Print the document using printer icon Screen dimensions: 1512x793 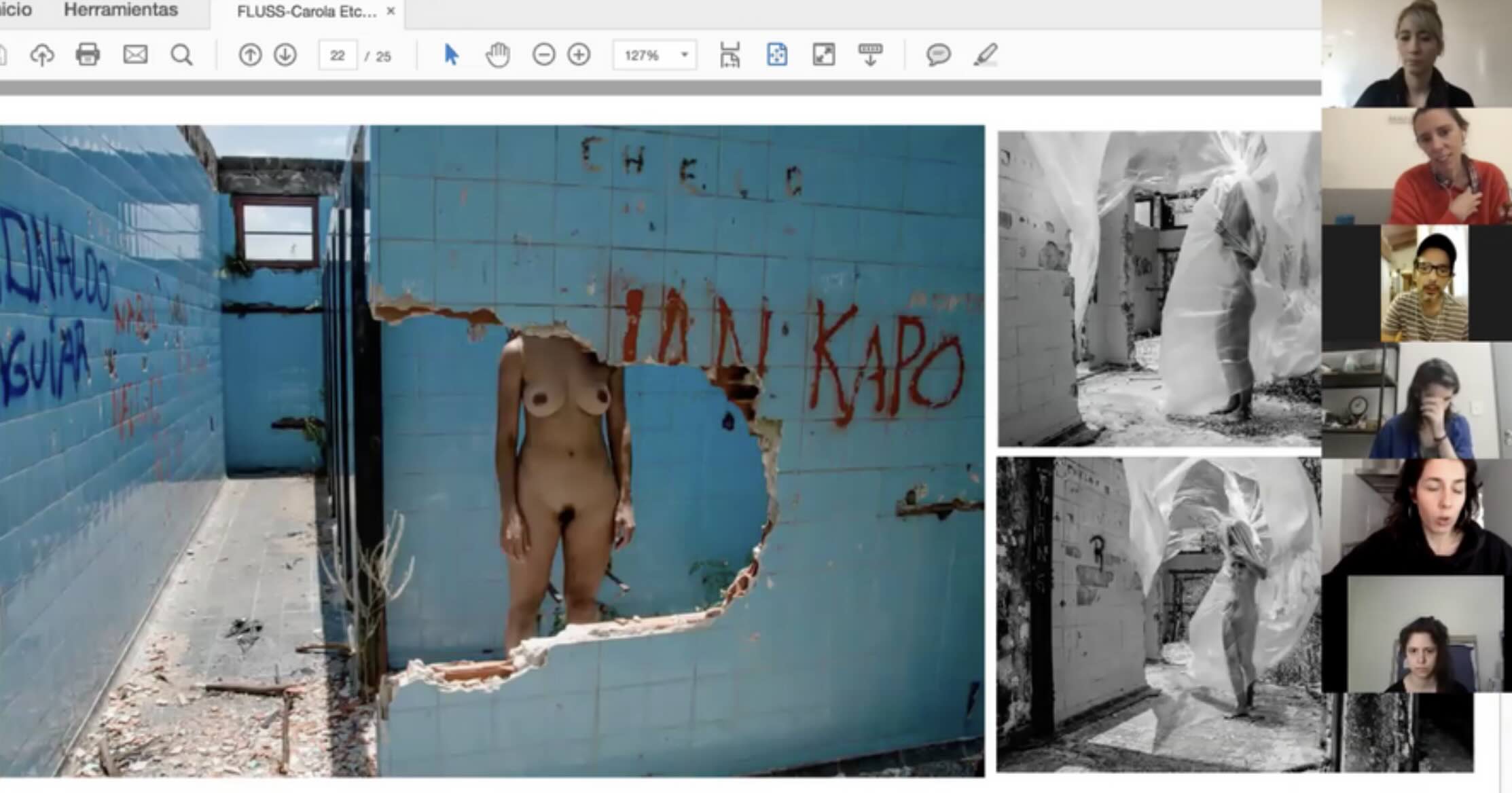(x=88, y=54)
